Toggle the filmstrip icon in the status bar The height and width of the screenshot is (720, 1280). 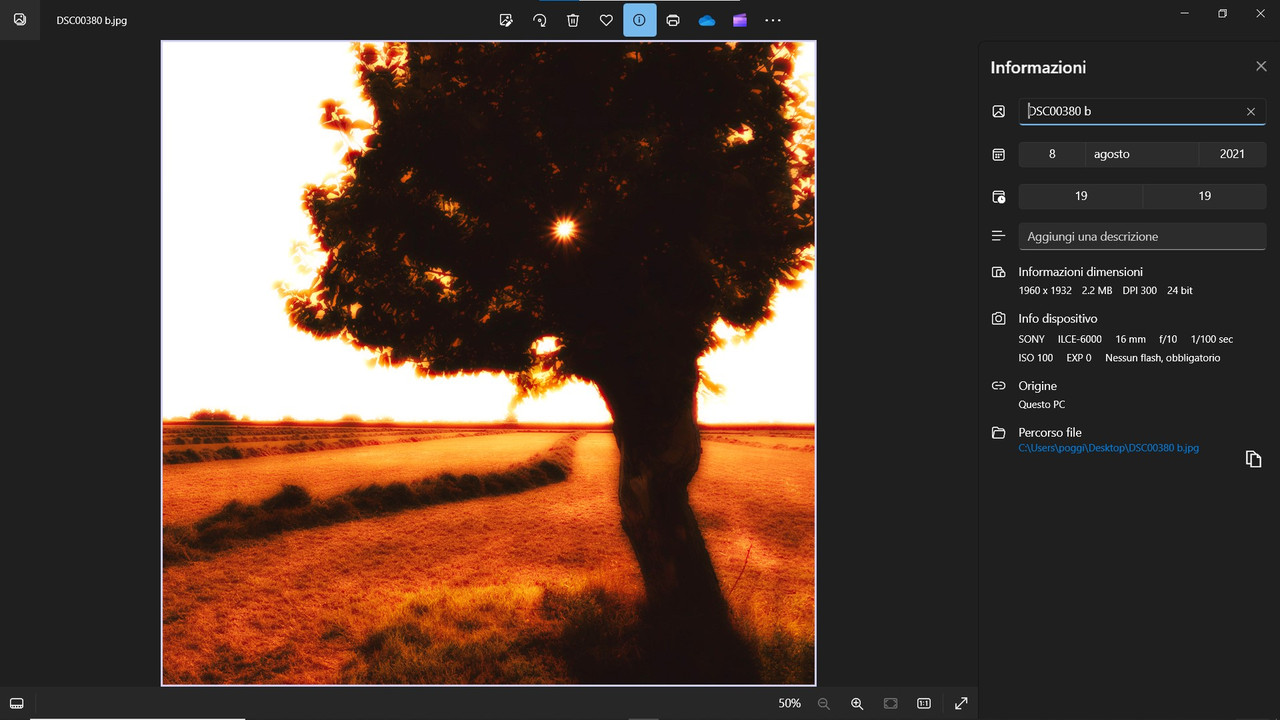click(x=17, y=703)
